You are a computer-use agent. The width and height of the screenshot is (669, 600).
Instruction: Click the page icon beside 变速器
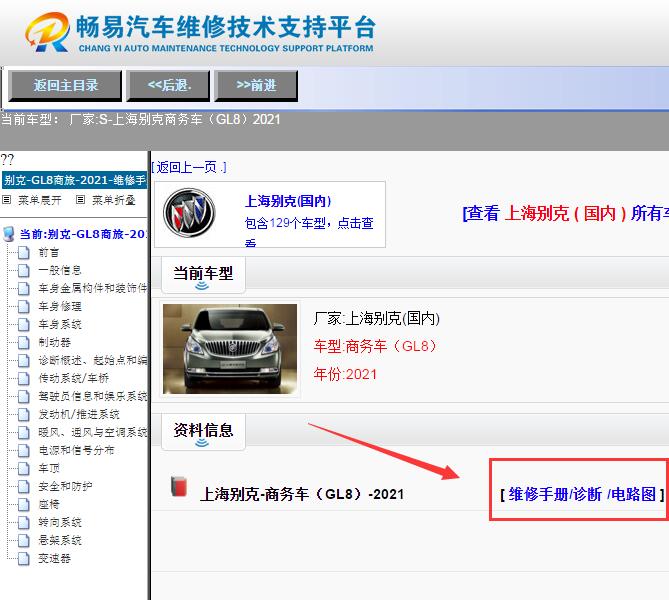pos(23,558)
